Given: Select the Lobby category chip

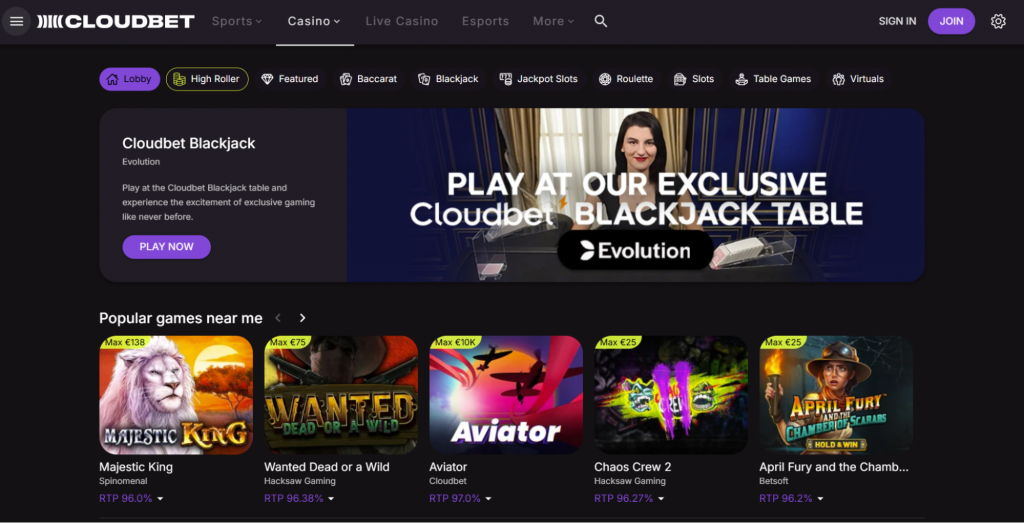Looking at the screenshot, I should click(x=129, y=79).
